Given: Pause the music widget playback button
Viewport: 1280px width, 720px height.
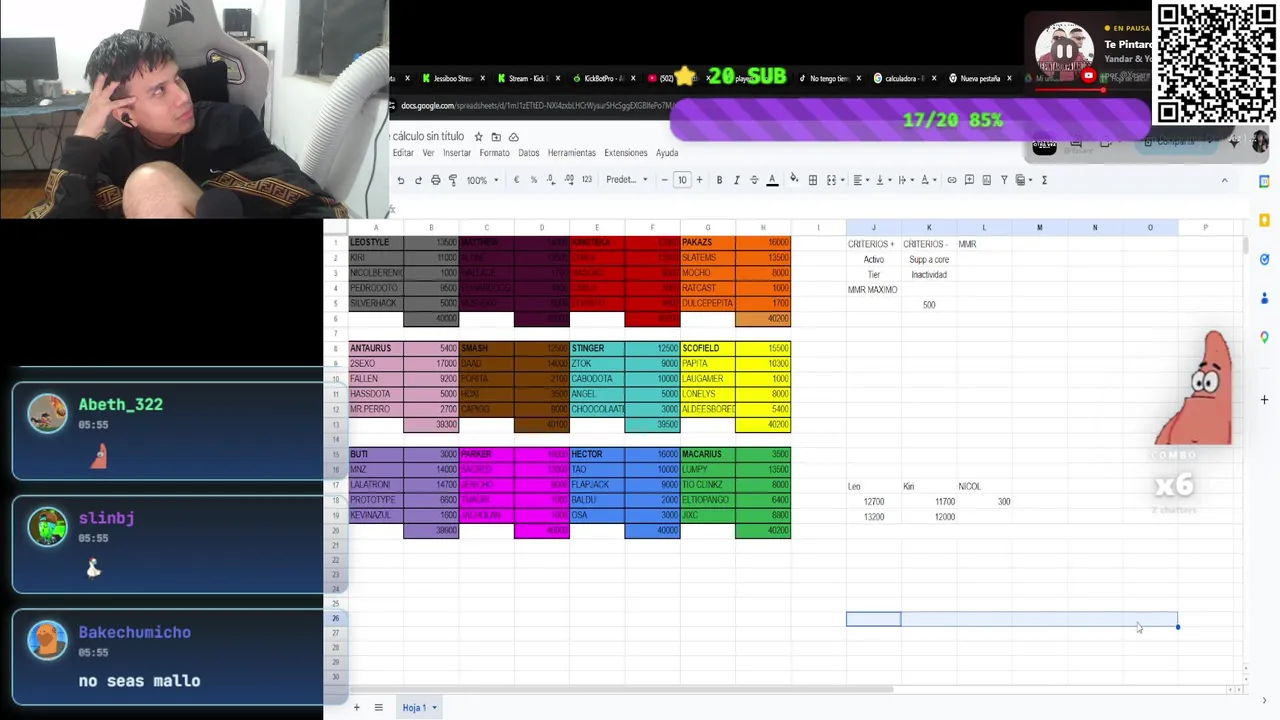Looking at the screenshot, I should pos(1064,51).
